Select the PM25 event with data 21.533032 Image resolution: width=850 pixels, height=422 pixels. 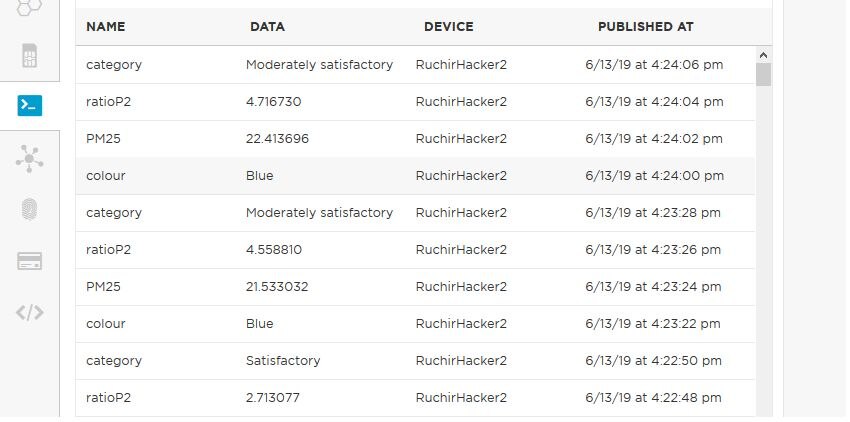pyautogui.click(x=415, y=287)
